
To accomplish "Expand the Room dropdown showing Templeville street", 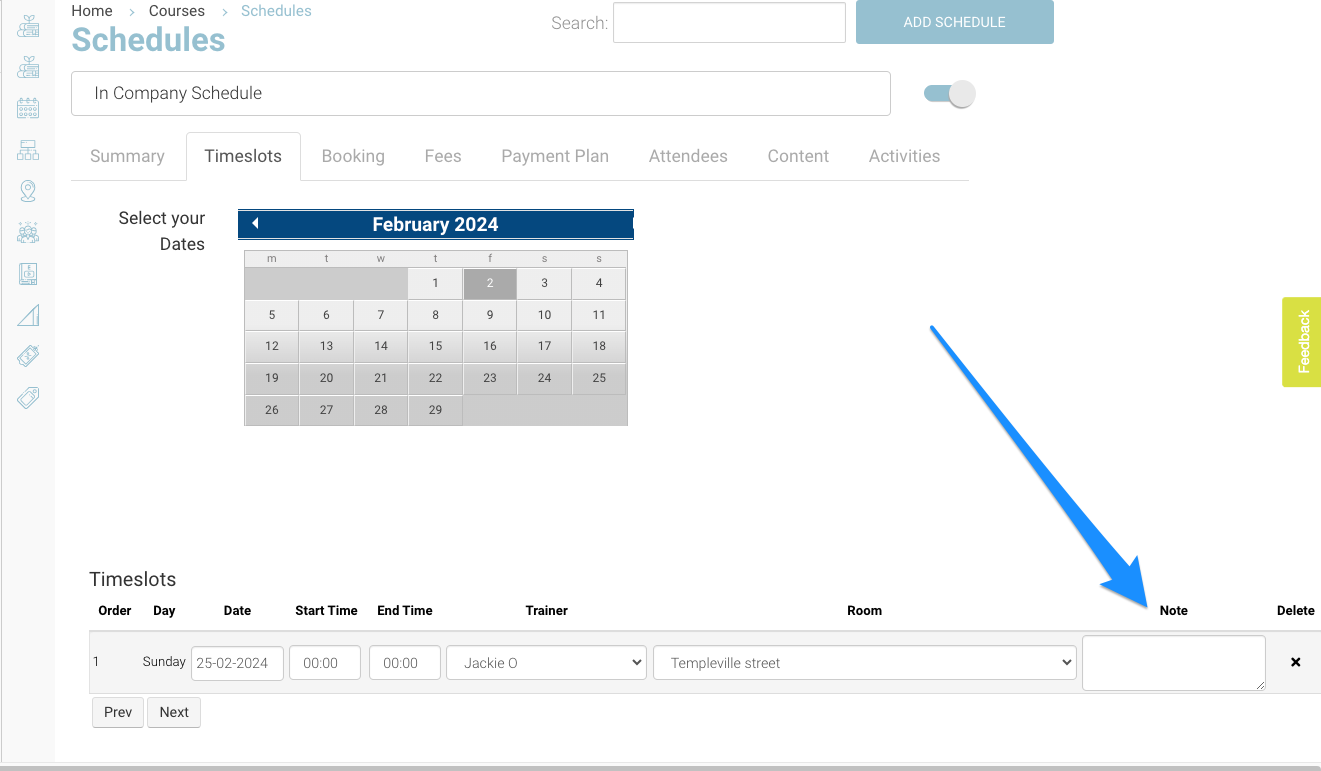I will coord(864,663).
